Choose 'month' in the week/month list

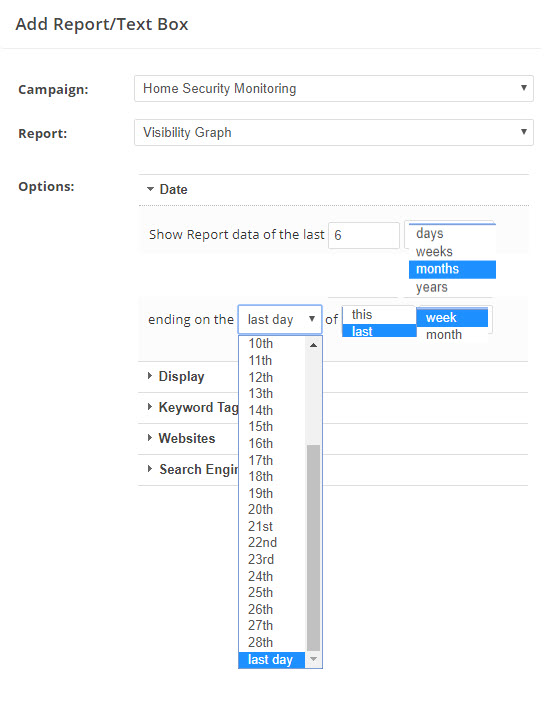coord(452,335)
